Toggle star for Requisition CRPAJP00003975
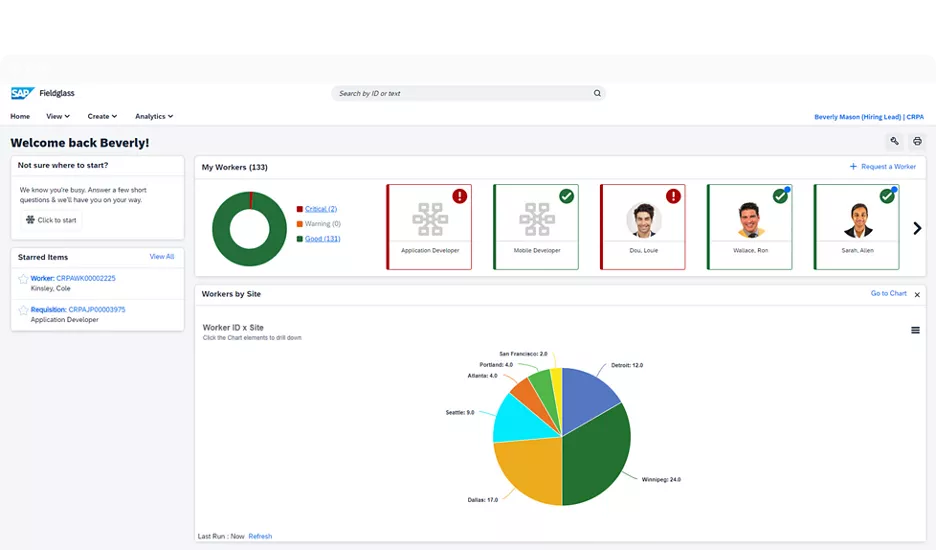 pos(23,311)
